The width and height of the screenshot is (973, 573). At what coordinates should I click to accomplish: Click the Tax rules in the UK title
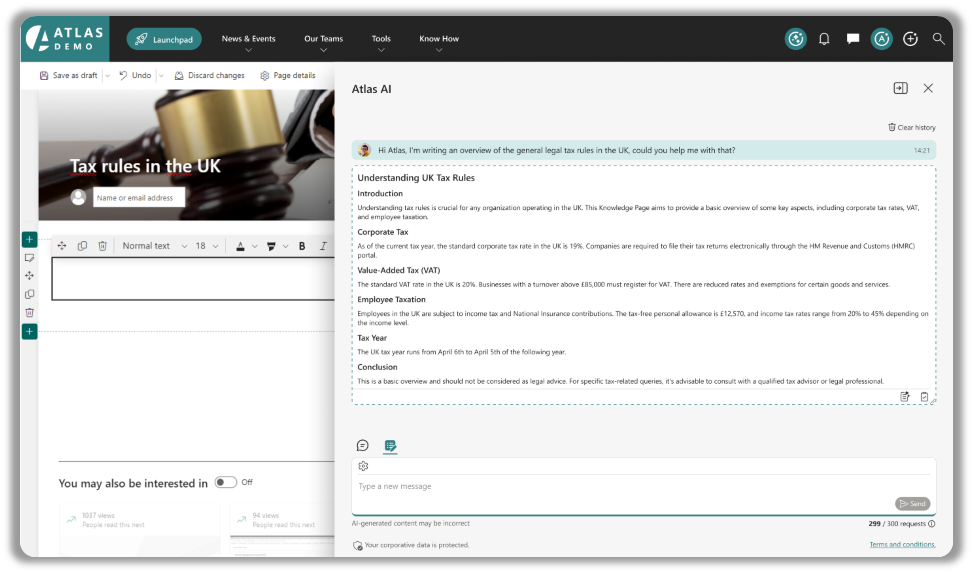[x=145, y=166]
